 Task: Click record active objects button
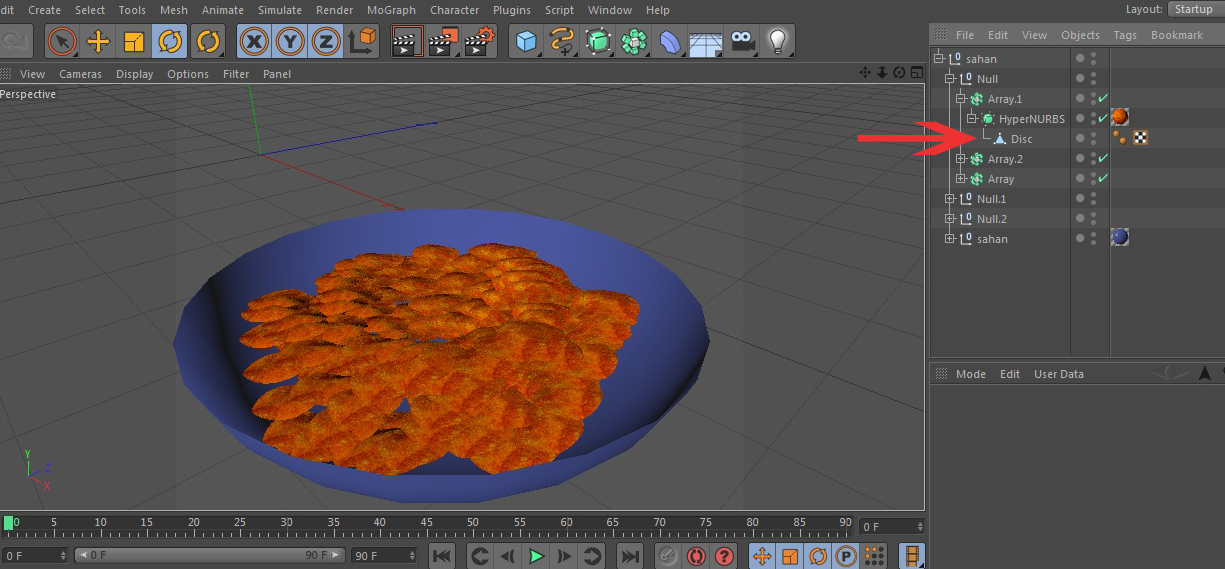point(669,556)
